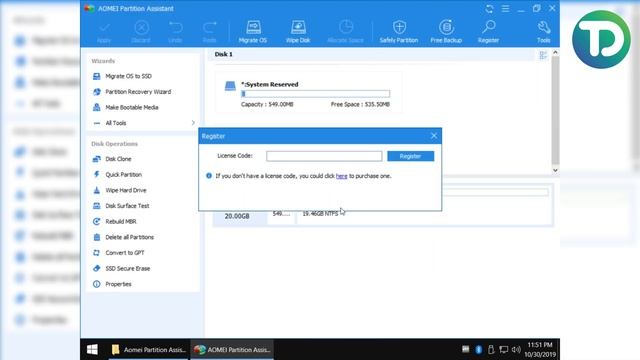Select Wipe Hard Drive operation
The image size is (640, 360).
click(x=126, y=190)
